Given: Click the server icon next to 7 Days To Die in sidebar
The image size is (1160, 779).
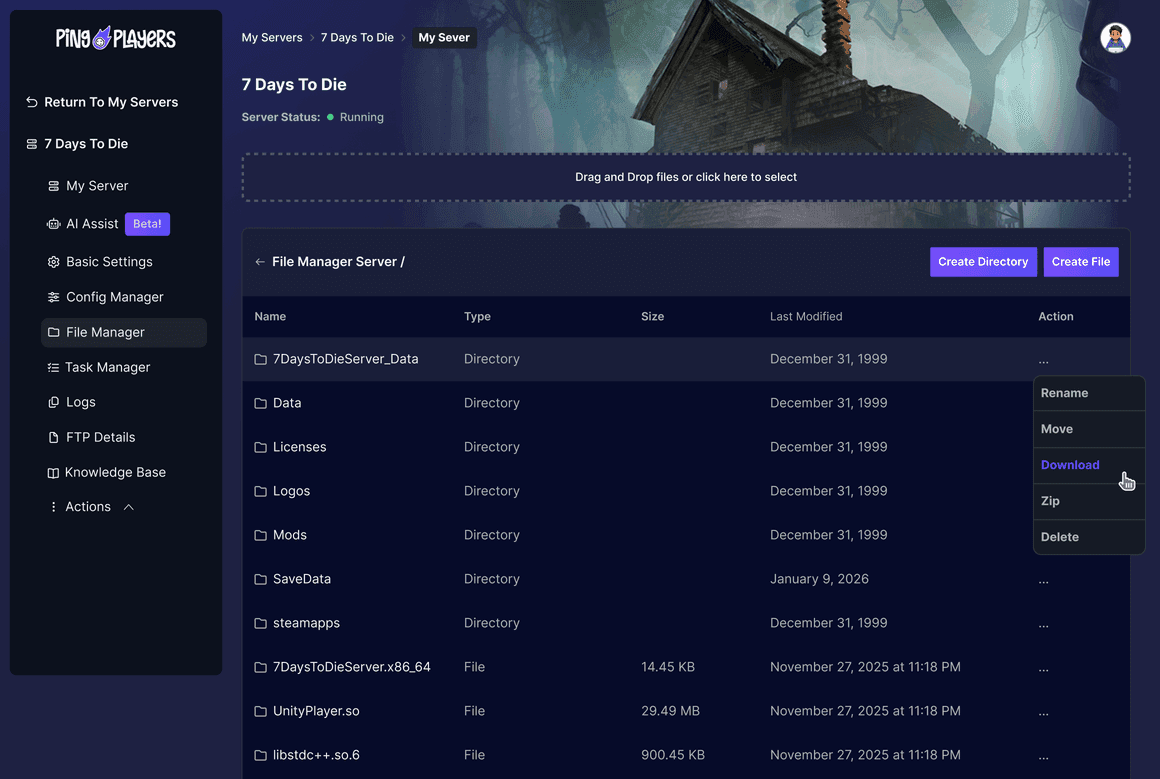Looking at the screenshot, I should (x=32, y=144).
